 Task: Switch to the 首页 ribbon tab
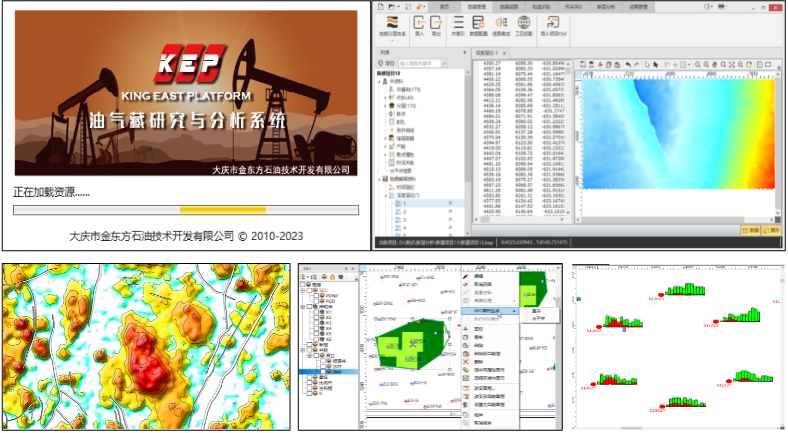[x=444, y=7]
